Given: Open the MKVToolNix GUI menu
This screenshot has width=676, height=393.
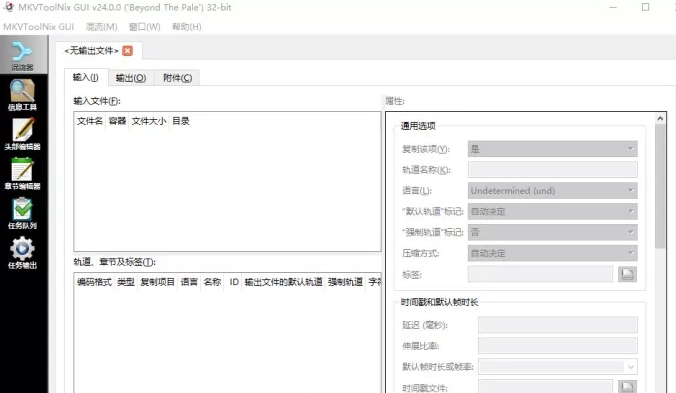Looking at the screenshot, I should (39, 27).
